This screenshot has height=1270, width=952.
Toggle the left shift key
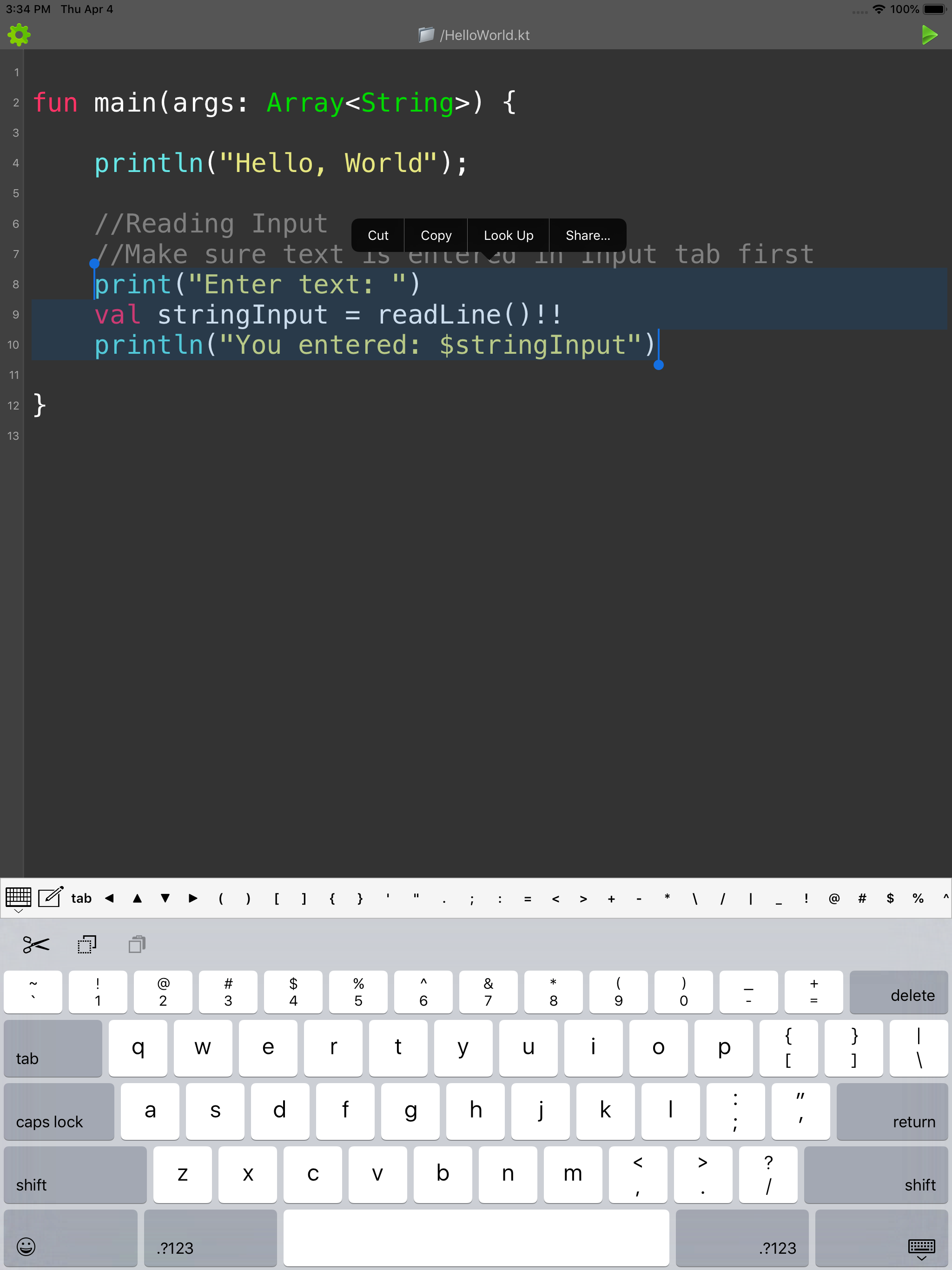coord(75,1175)
